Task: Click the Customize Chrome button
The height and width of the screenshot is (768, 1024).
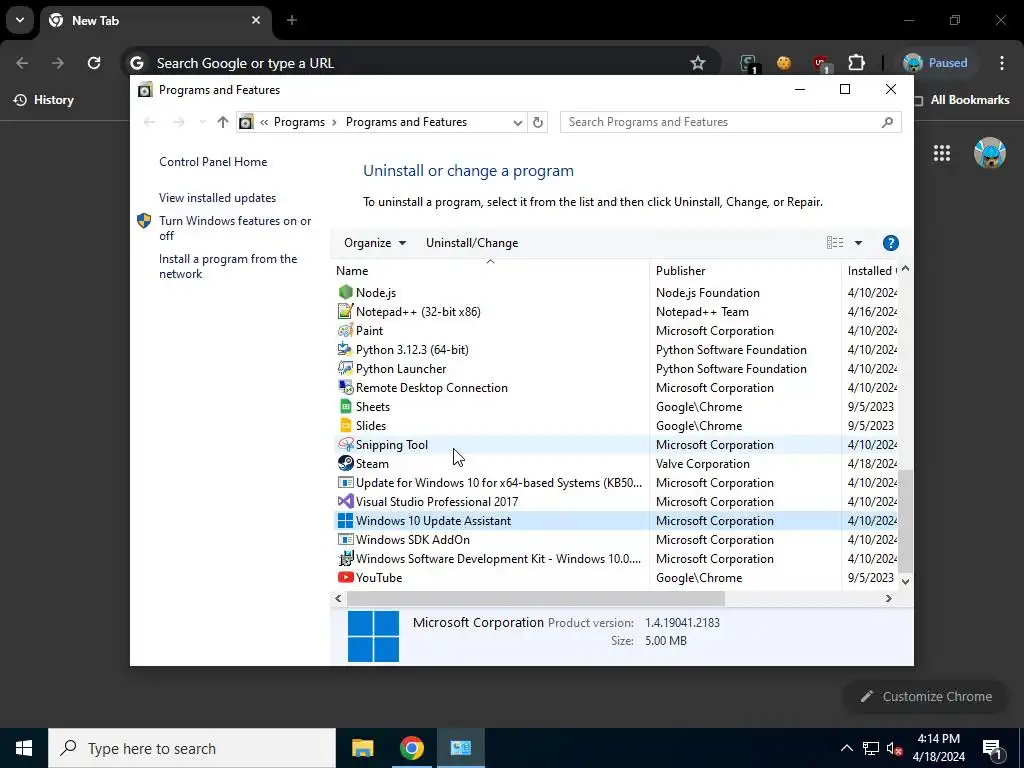Action: (x=927, y=697)
